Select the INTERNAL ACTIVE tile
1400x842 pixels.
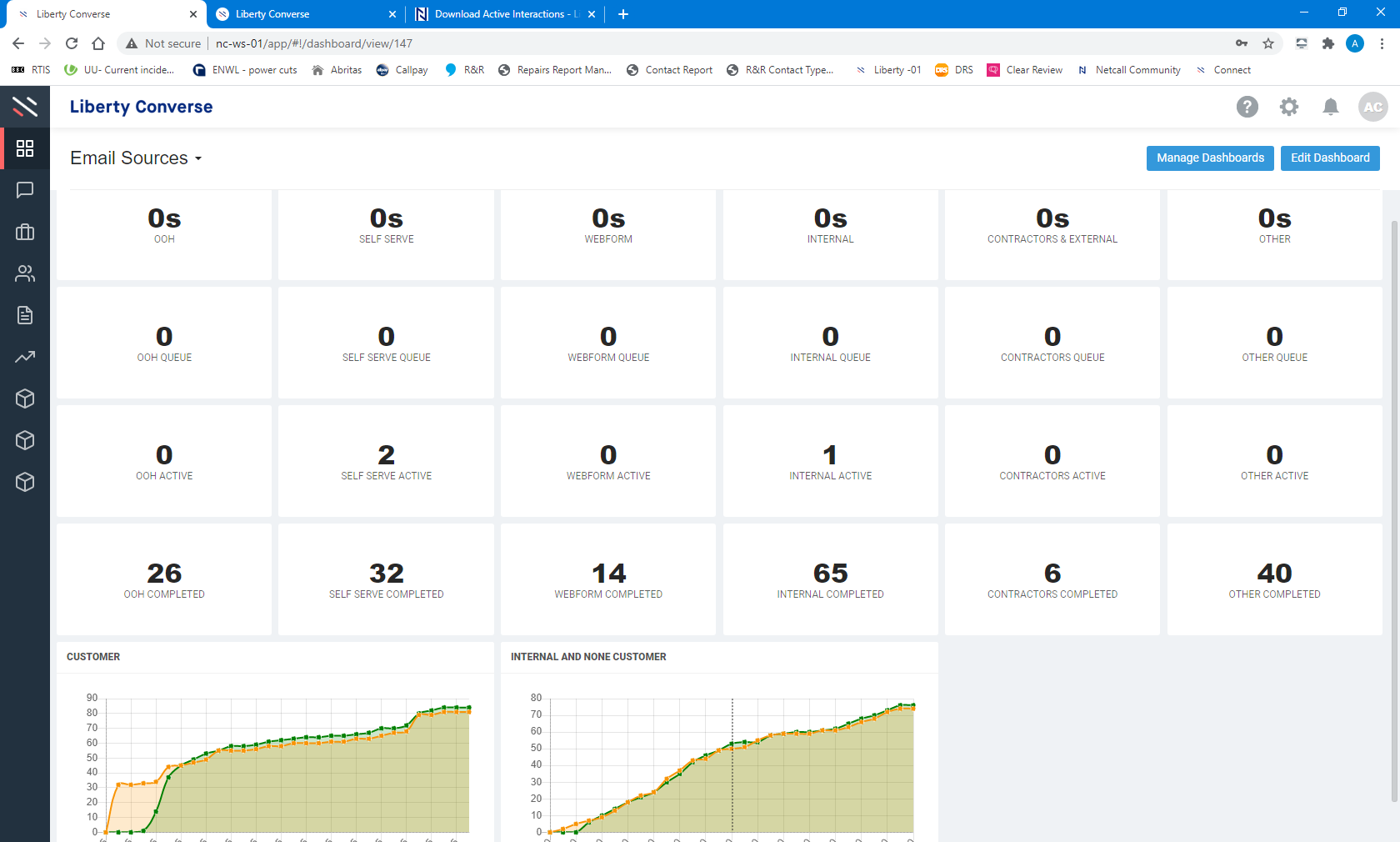point(831,461)
